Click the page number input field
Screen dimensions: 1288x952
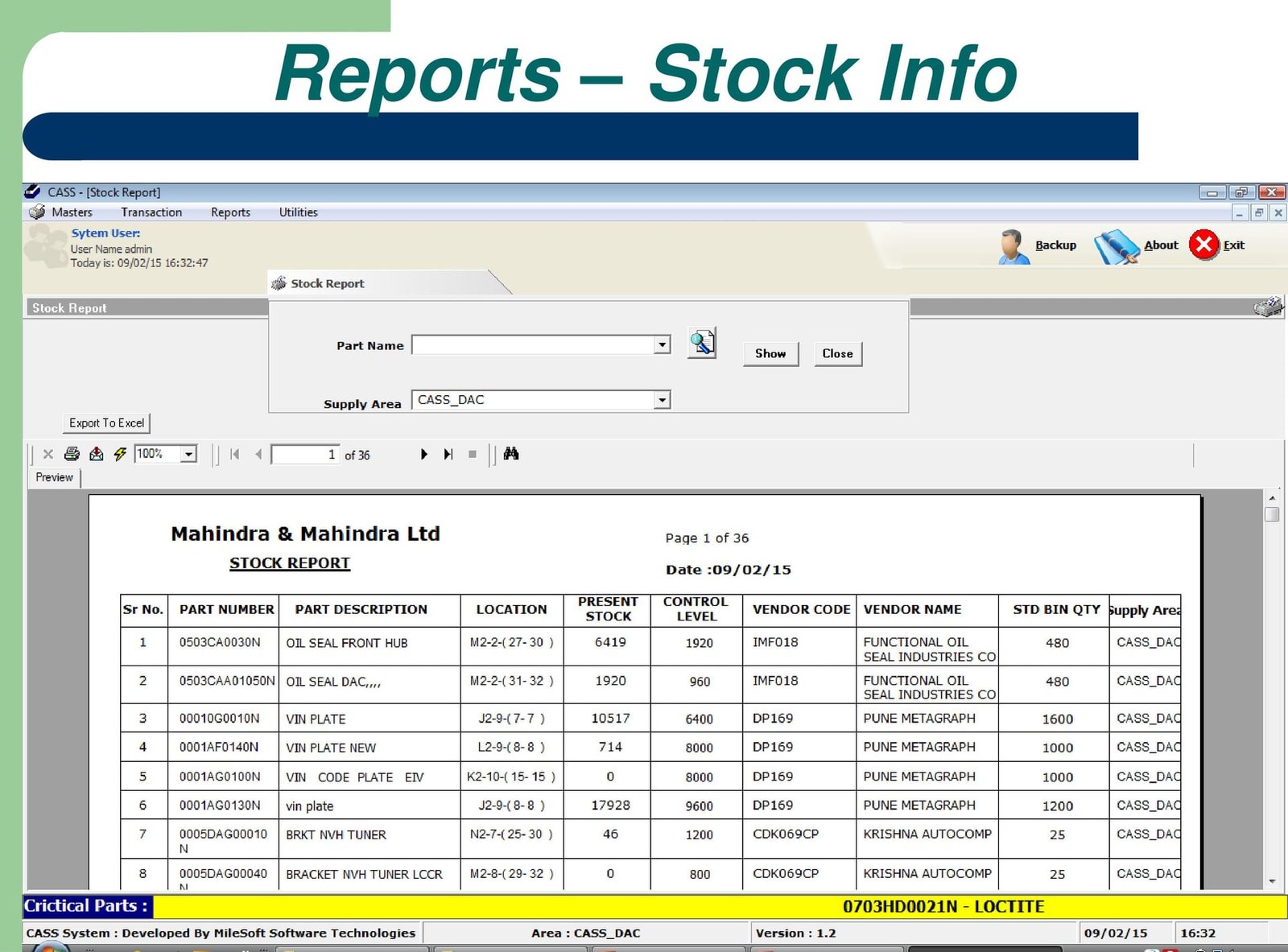tap(305, 455)
